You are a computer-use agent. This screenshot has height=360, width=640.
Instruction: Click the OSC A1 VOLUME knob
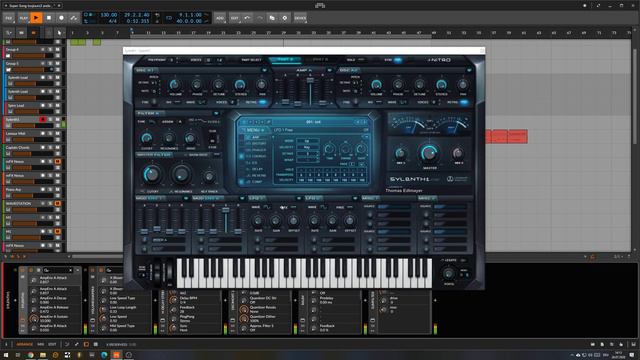pyautogui.click(x=175, y=85)
